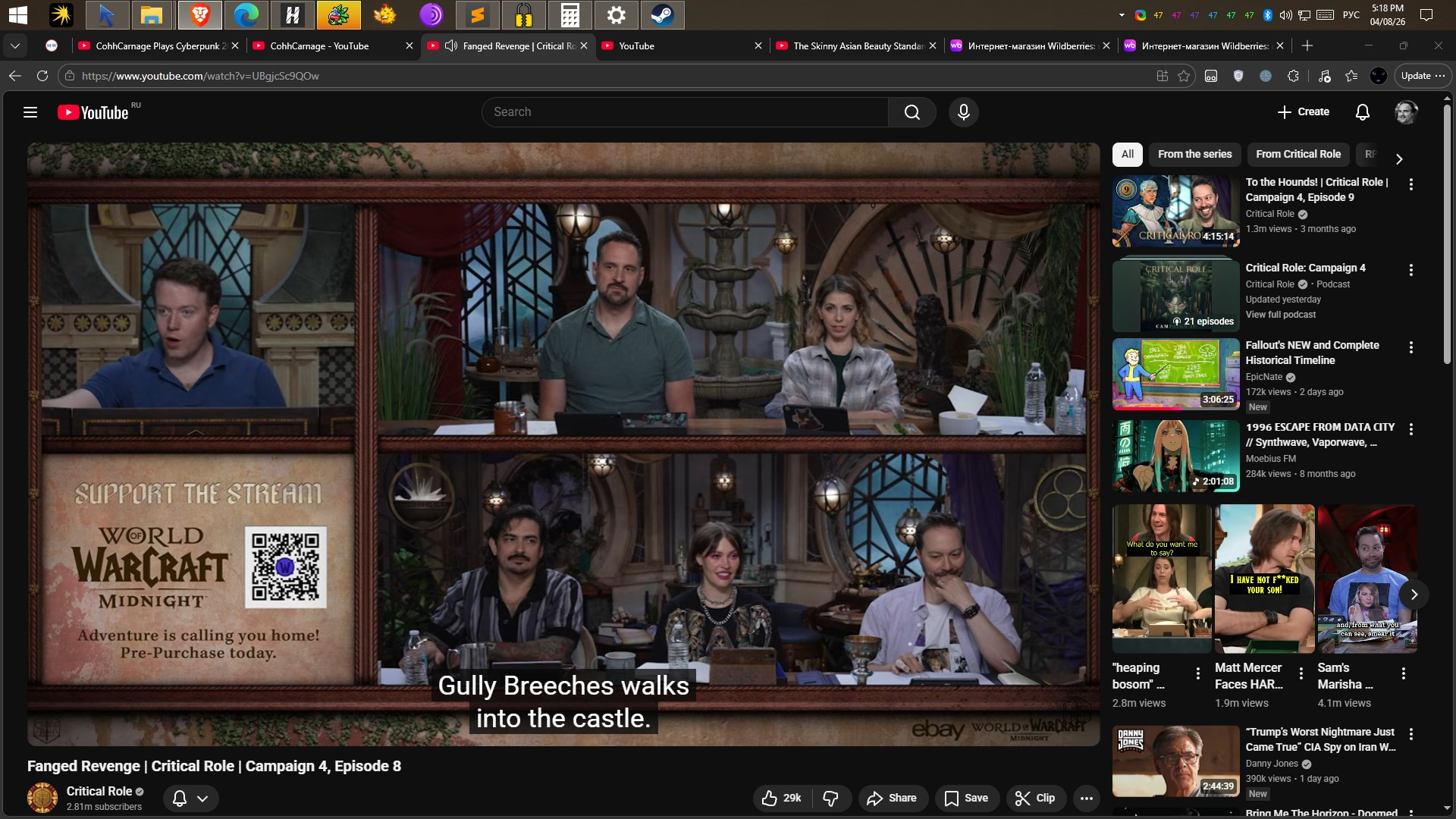Open the Clip scissors tool
This screenshot has height=819, width=1456.
tap(1035, 798)
